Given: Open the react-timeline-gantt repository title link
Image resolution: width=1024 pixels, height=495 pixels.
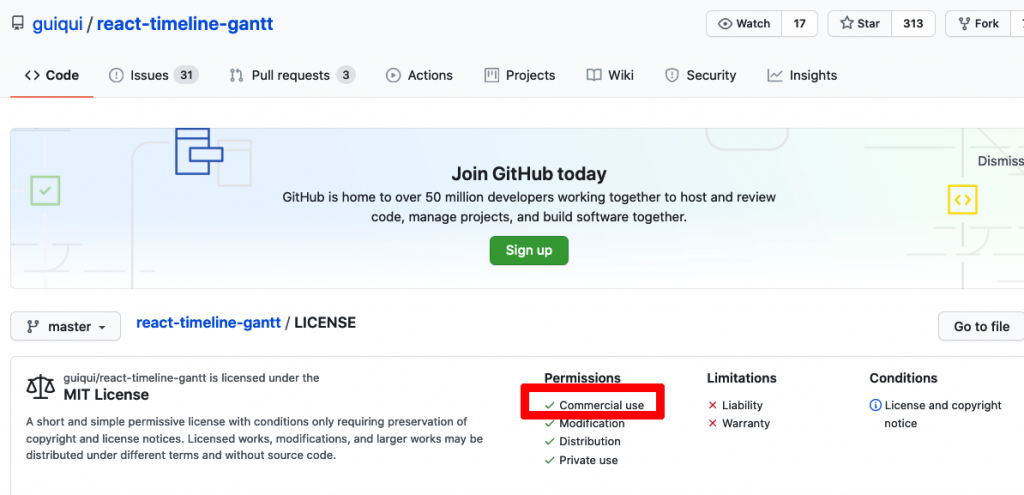Looking at the screenshot, I should coord(185,24).
